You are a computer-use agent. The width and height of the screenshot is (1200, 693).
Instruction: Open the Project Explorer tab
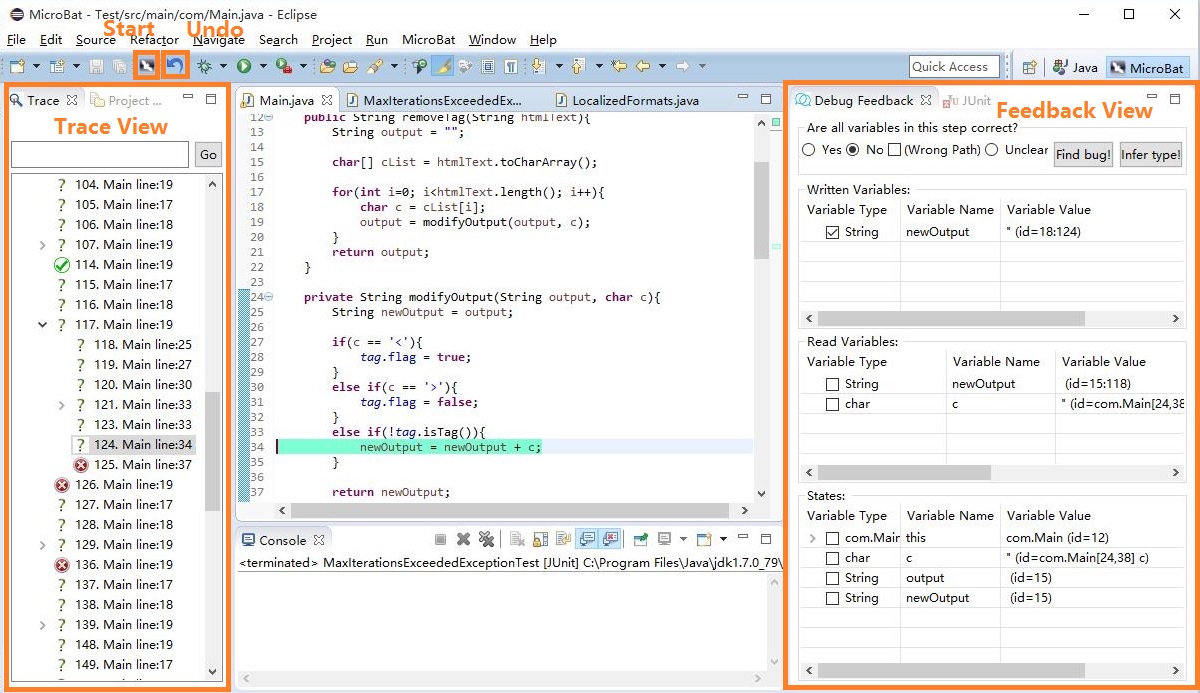[127, 100]
